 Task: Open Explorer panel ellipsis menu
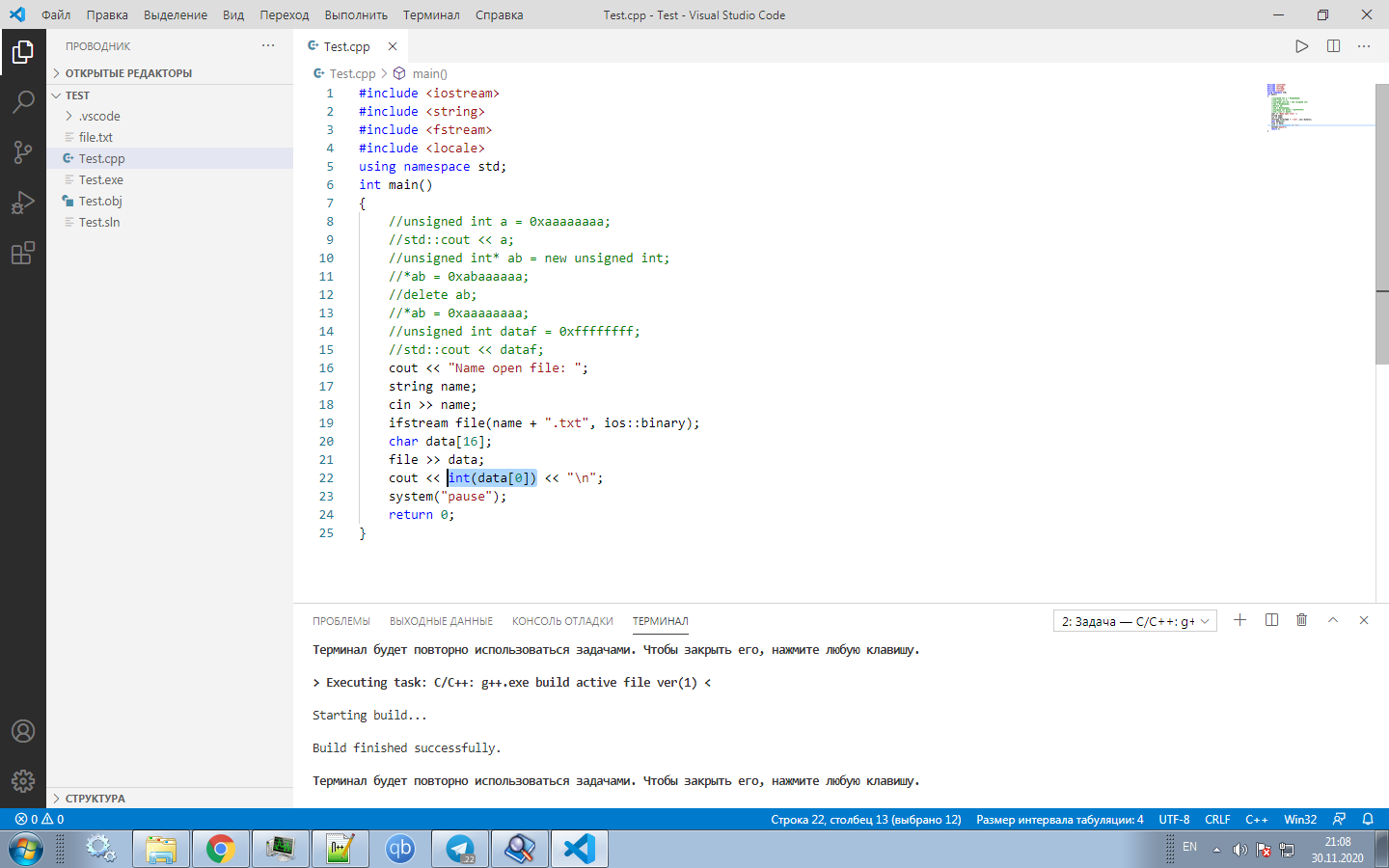tap(268, 45)
